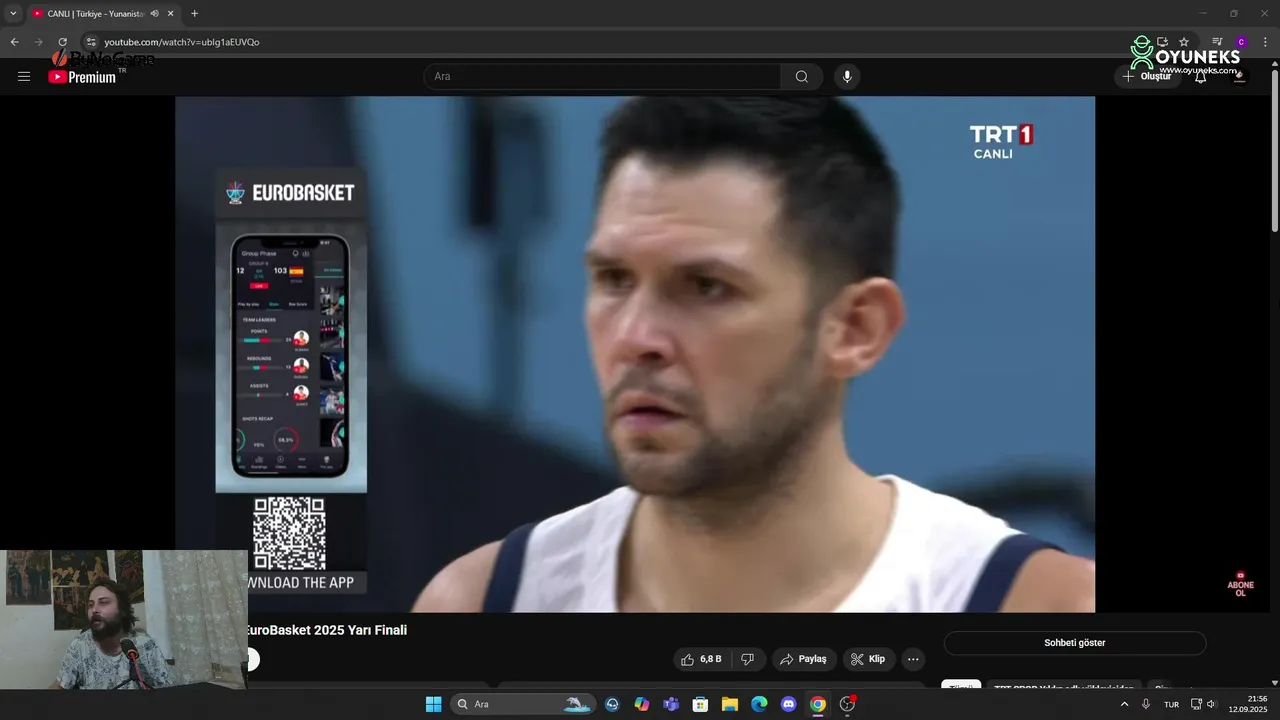
Task: View site information icon in address bar
Action: [x=90, y=42]
